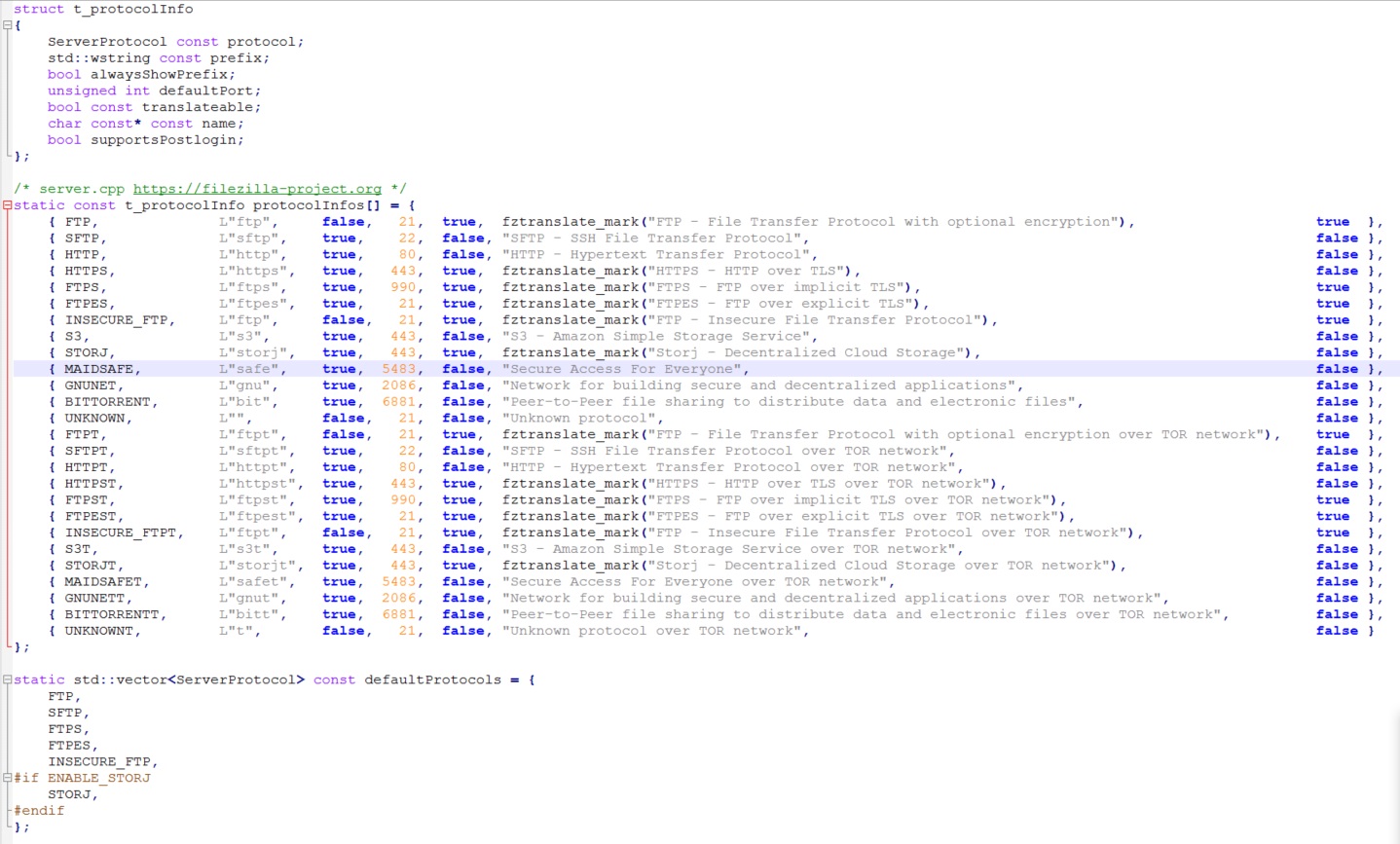
Task: Click "S3 - Amazon Simple Storage Service" string
Action: pyautogui.click(x=656, y=337)
